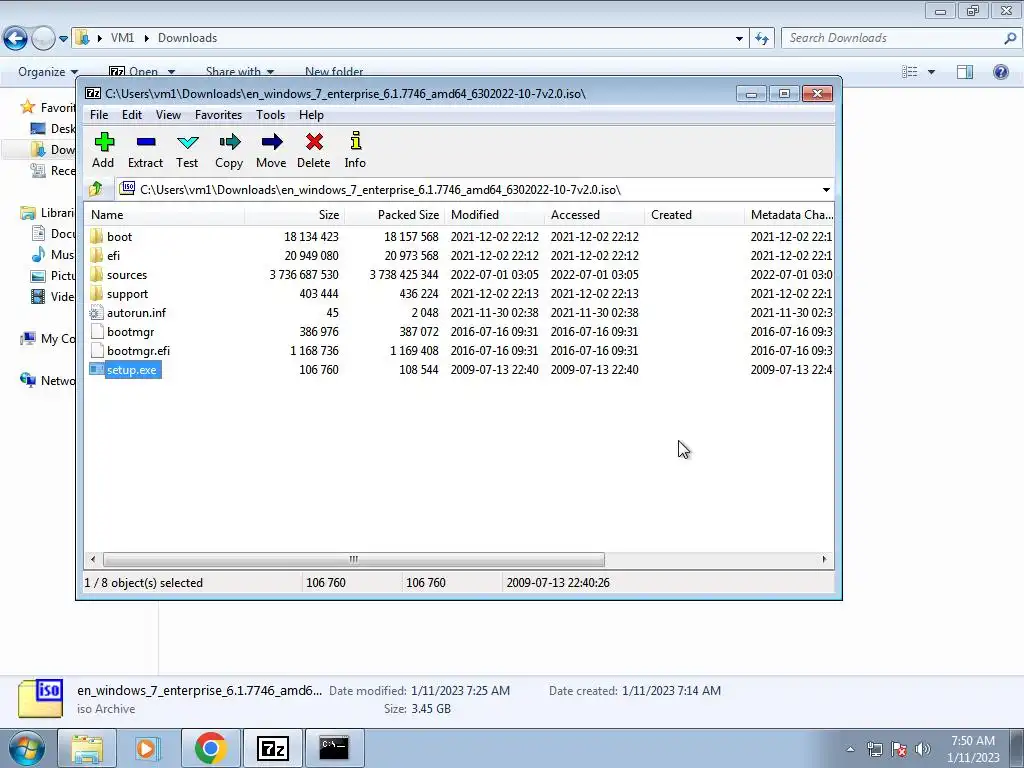The image size is (1024, 768).
Task: Change view icon in Explorer toolbar
Action: point(910,72)
